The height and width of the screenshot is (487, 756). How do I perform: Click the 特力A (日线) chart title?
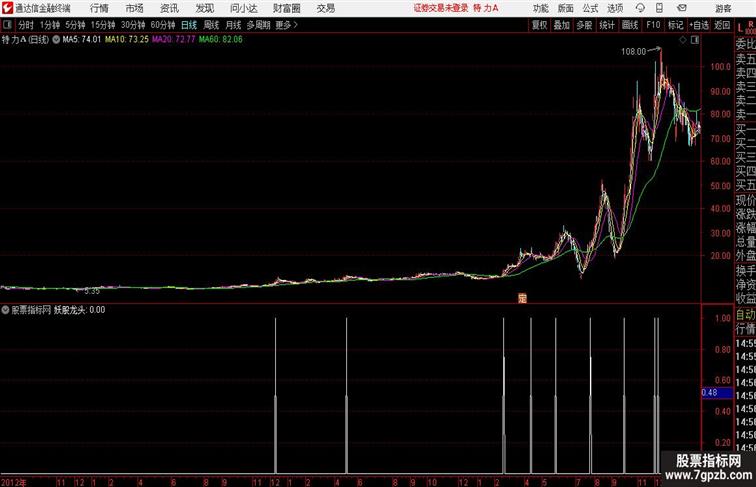click(x=26, y=40)
